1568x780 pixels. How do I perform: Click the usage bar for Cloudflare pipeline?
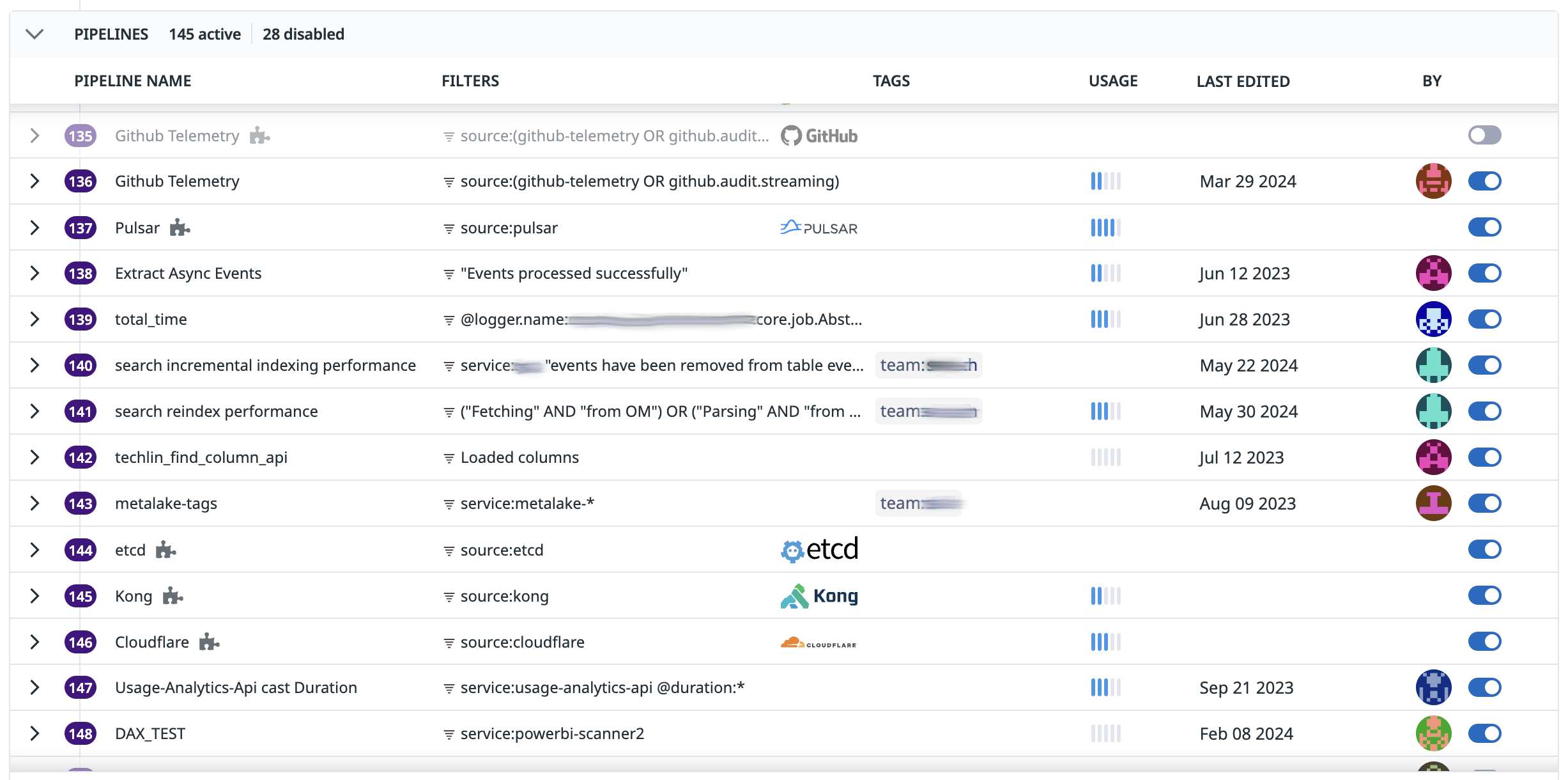[1105, 642]
